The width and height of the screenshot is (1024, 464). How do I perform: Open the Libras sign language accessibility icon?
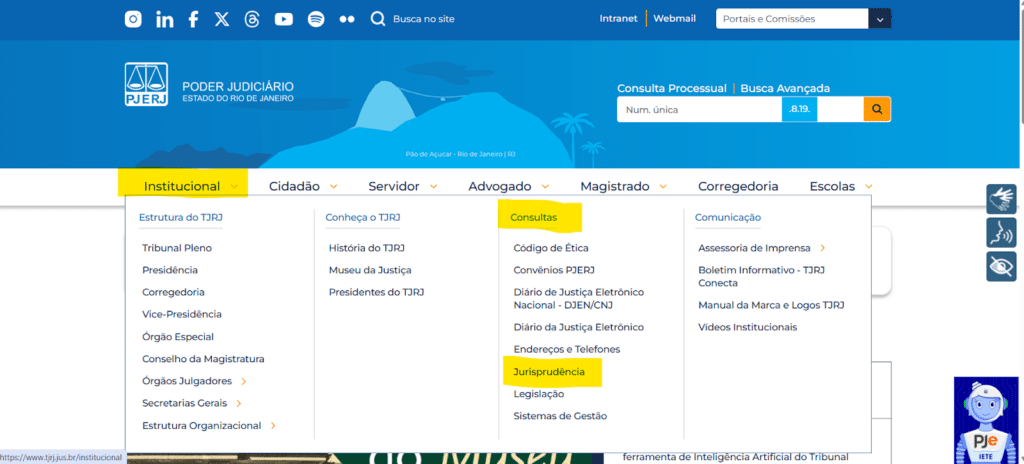point(1001,199)
